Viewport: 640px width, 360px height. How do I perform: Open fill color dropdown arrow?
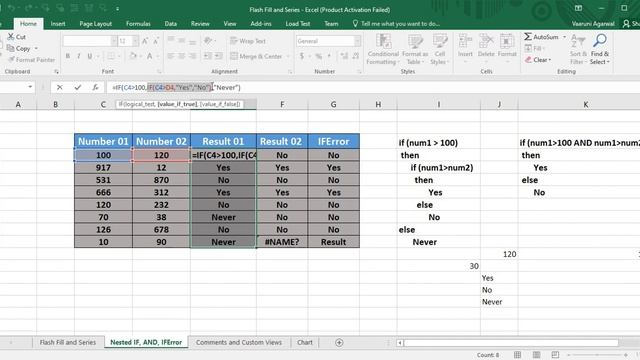[141, 56]
